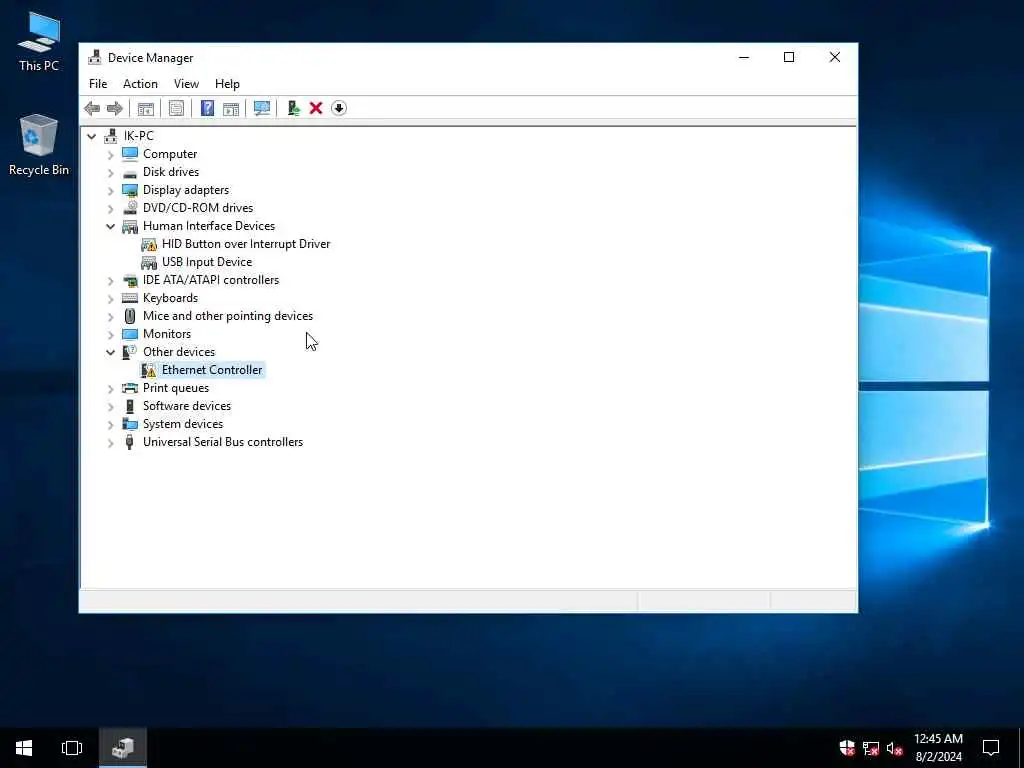Open Task View on the taskbar
This screenshot has width=1024, height=768.
[72, 748]
